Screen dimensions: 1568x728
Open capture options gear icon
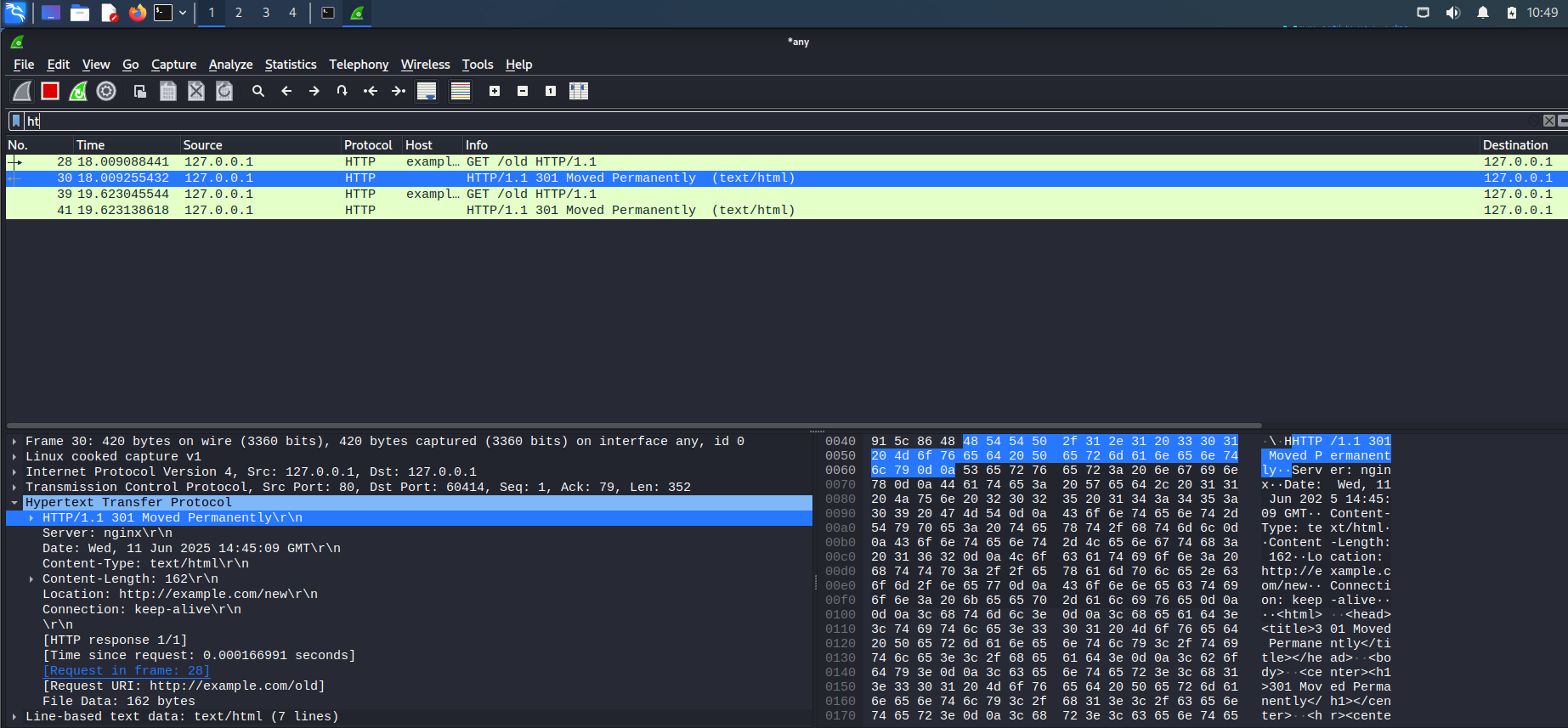point(106,91)
